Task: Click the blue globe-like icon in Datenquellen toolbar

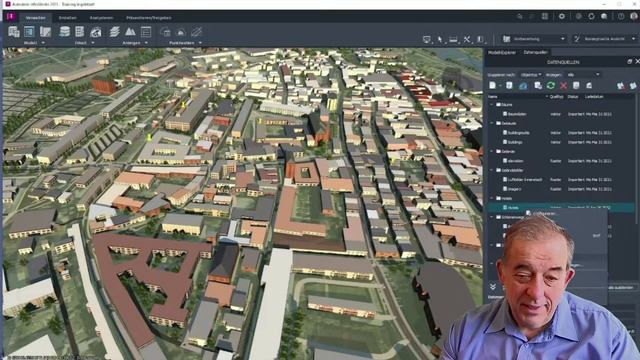Action: (523, 86)
